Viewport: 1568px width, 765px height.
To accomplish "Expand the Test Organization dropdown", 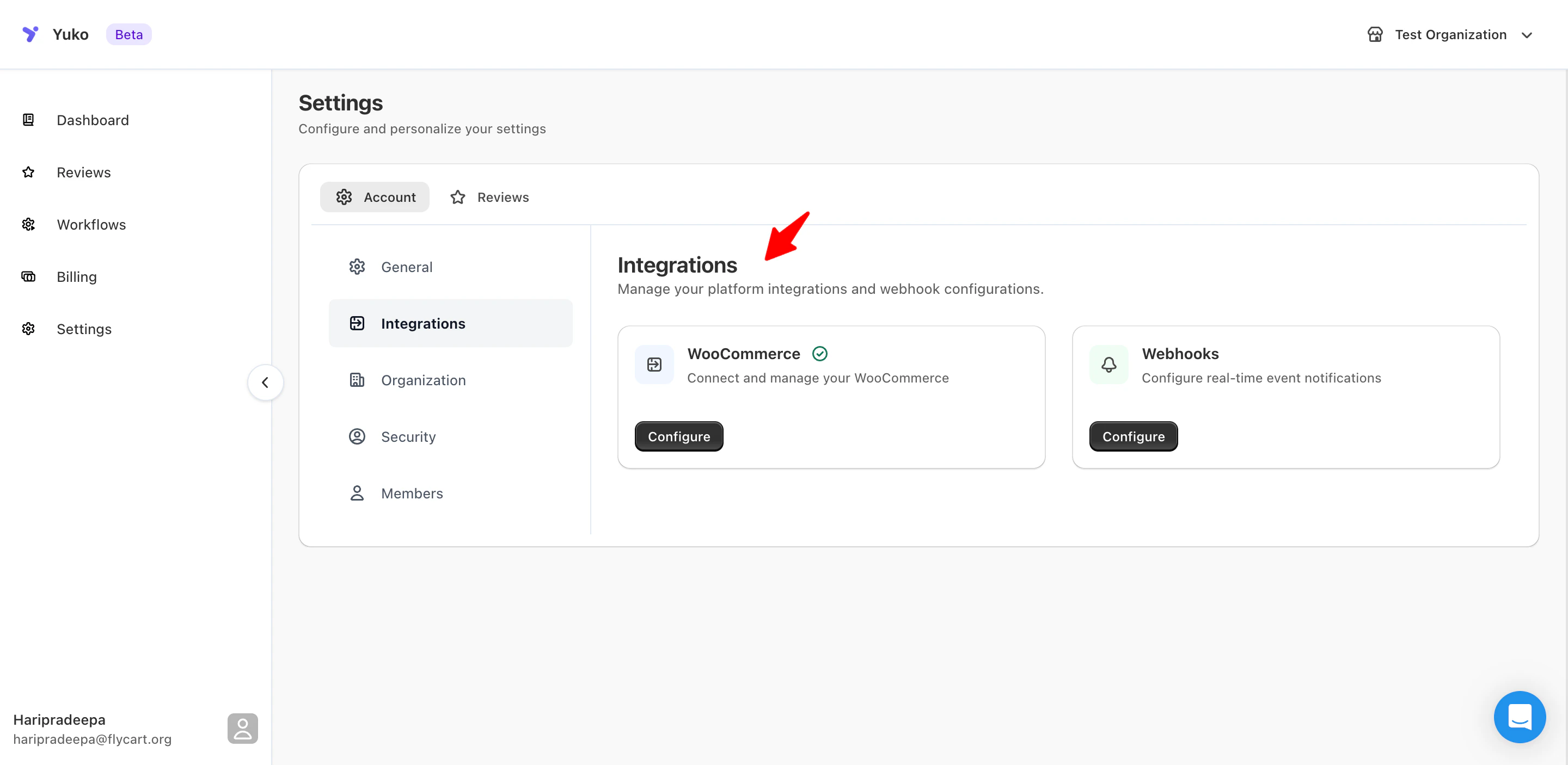I will 1526,35.
